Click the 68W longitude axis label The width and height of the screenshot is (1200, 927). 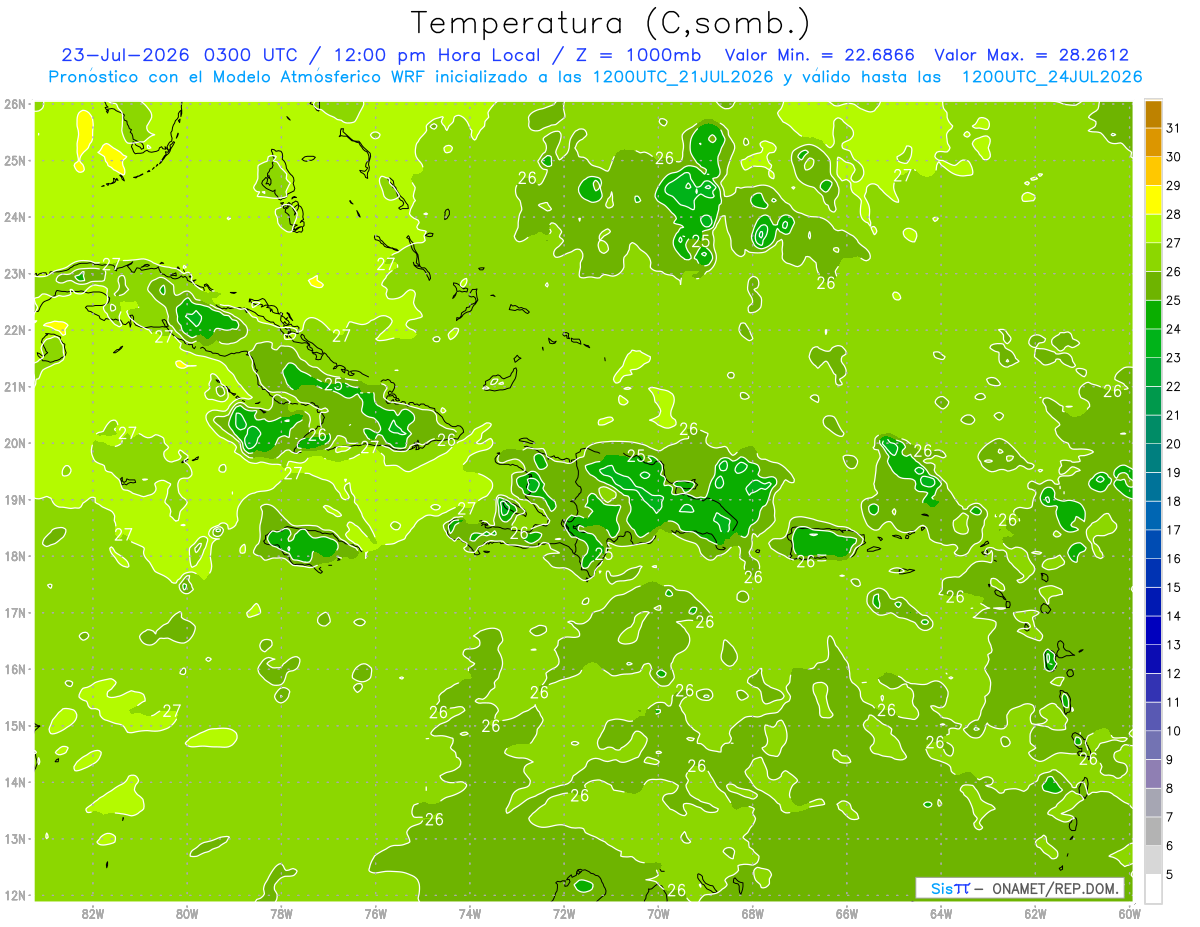point(753,913)
